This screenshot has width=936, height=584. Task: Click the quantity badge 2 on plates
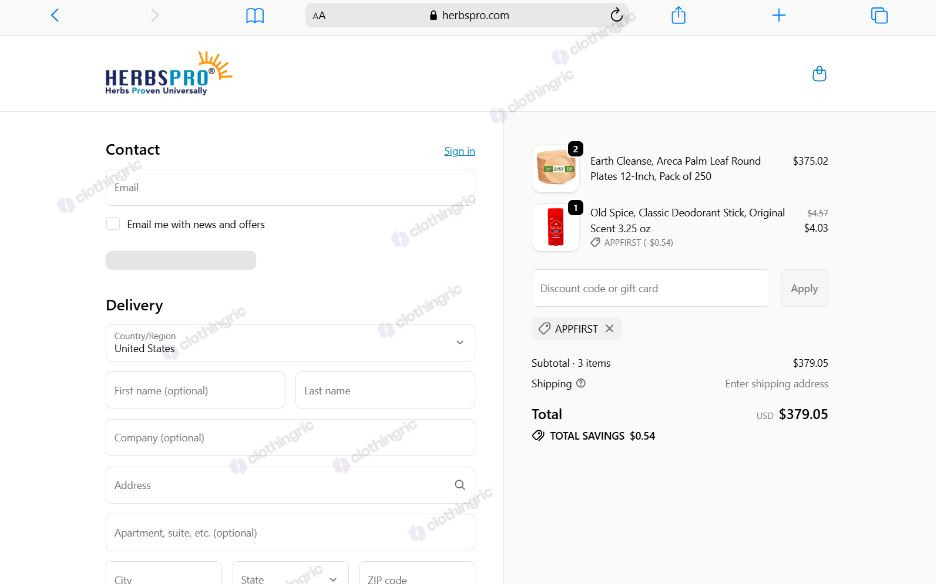[x=575, y=149]
